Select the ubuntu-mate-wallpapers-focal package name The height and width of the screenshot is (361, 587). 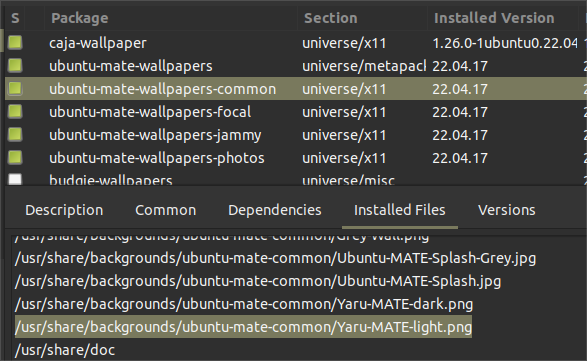coord(150,112)
